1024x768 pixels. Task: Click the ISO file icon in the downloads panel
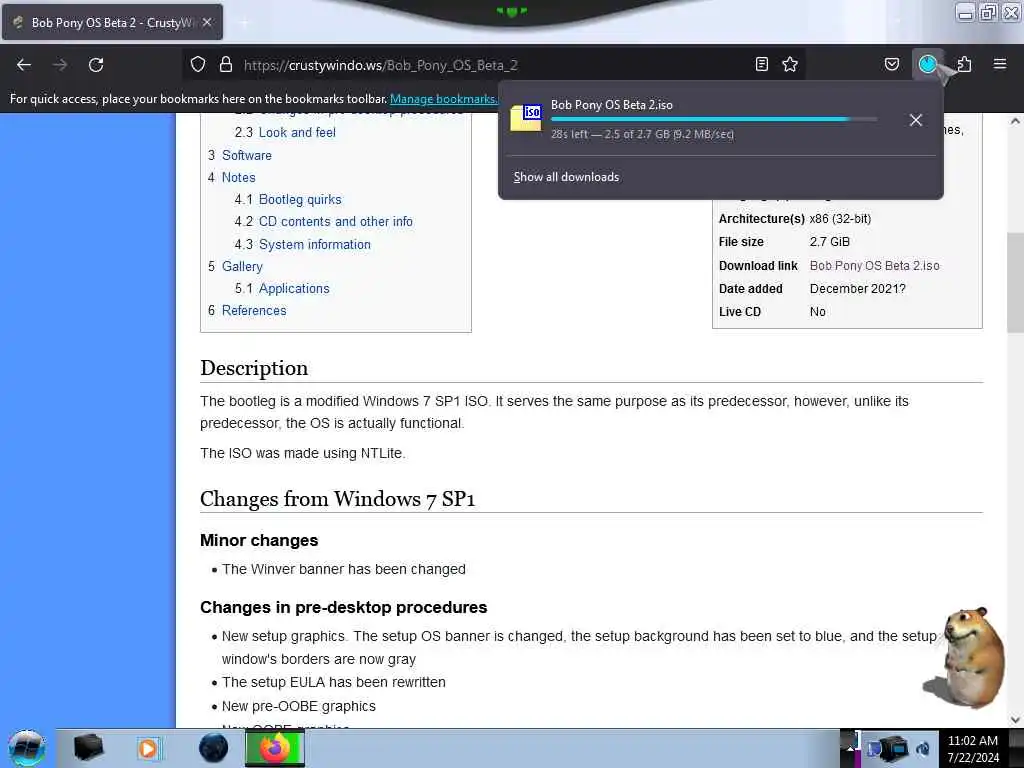(526, 118)
